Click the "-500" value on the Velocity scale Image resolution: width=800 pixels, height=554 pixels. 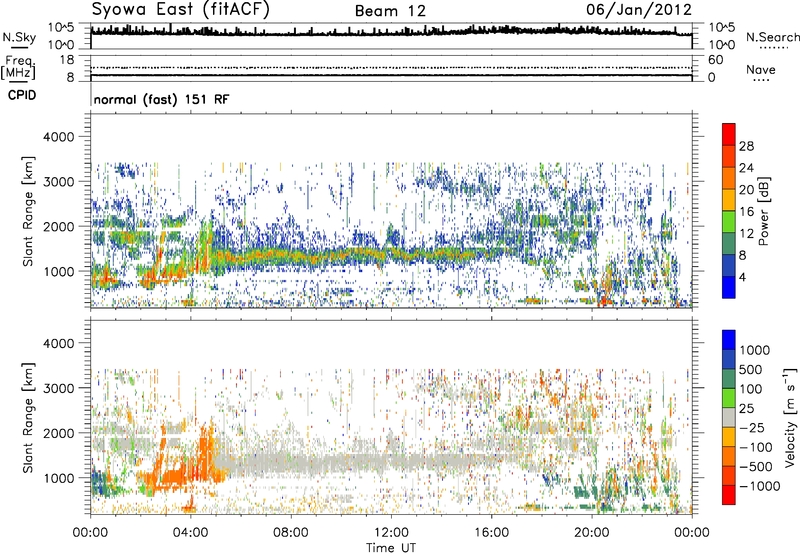pos(755,467)
